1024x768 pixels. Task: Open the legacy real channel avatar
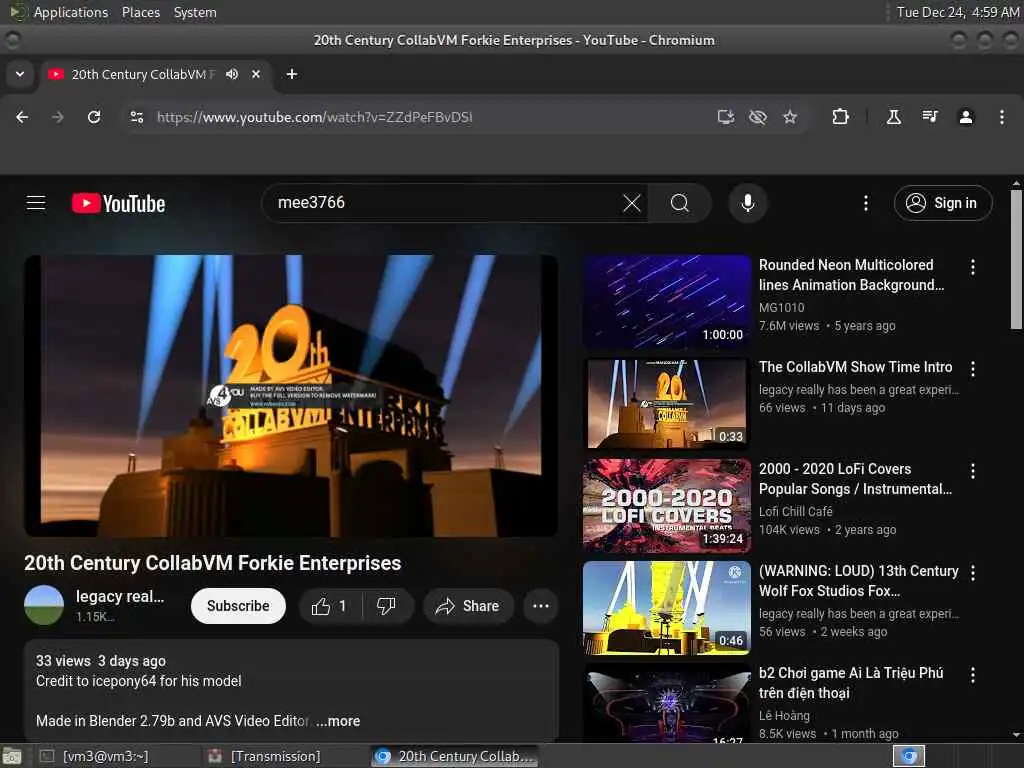tap(44, 605)
